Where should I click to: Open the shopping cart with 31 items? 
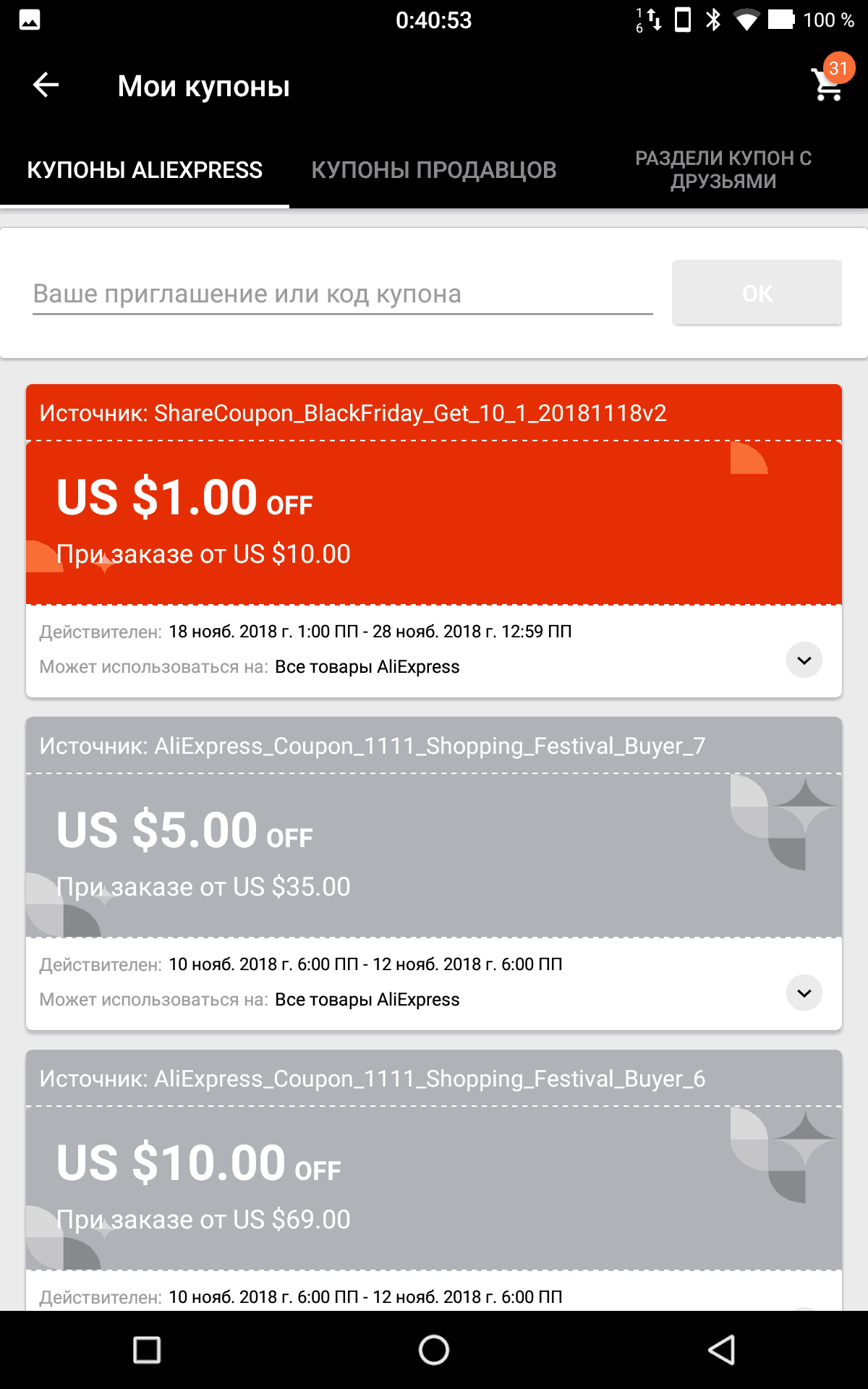coord(829,82)
